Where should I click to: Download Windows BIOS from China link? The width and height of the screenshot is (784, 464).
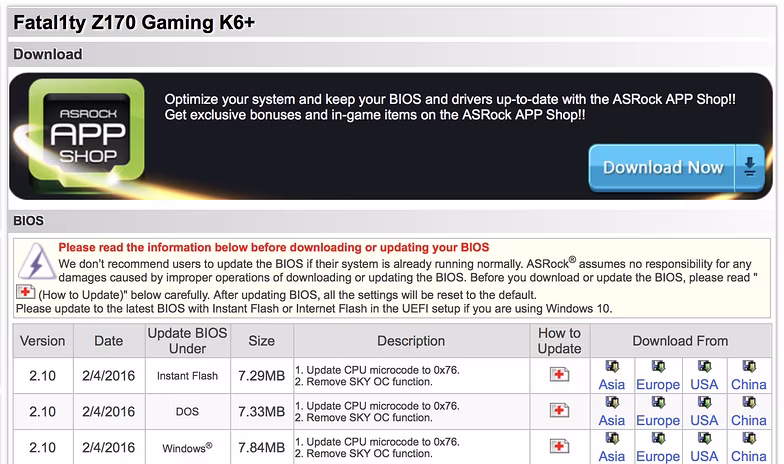(749, 456)
